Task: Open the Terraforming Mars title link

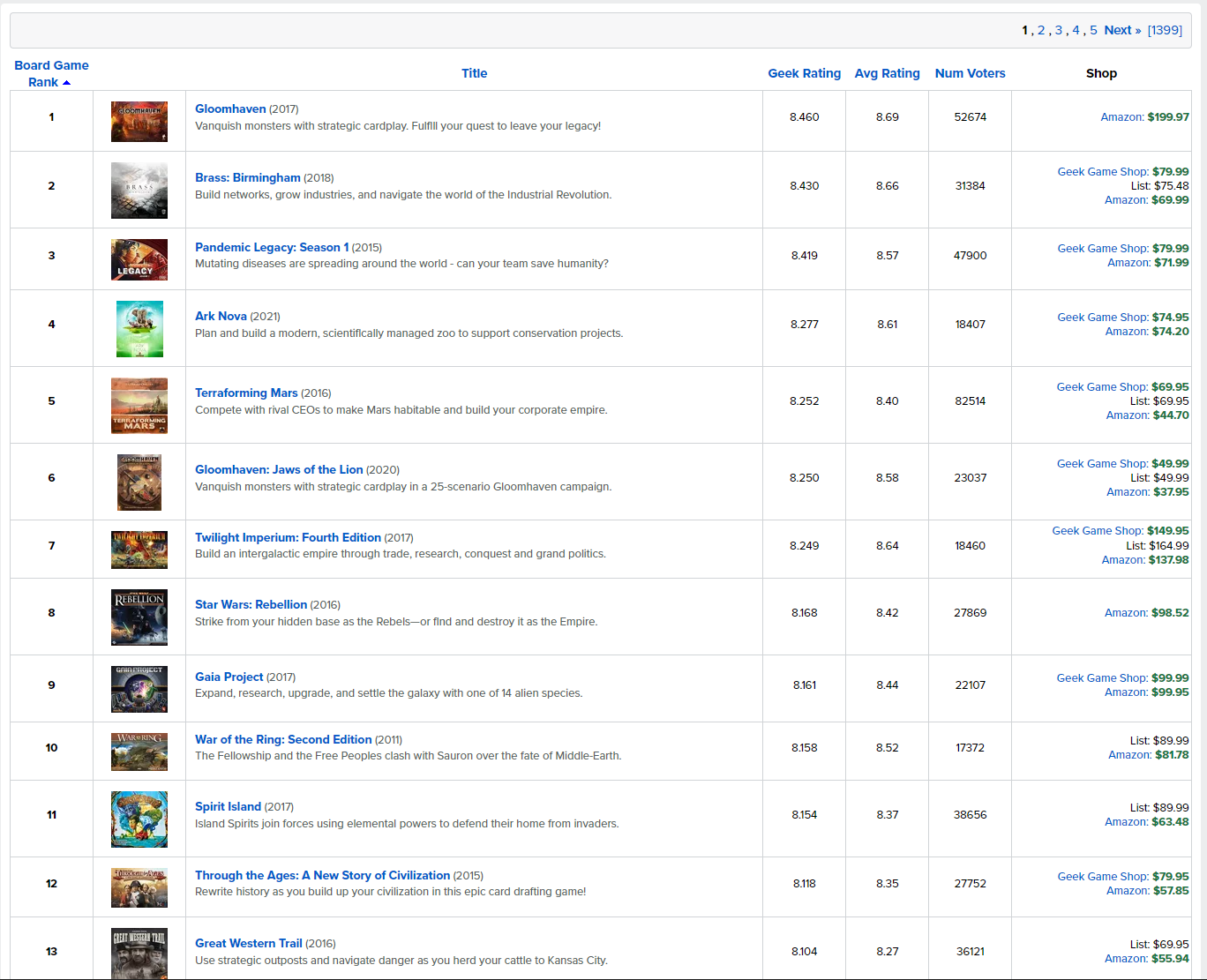Action: 246,393
